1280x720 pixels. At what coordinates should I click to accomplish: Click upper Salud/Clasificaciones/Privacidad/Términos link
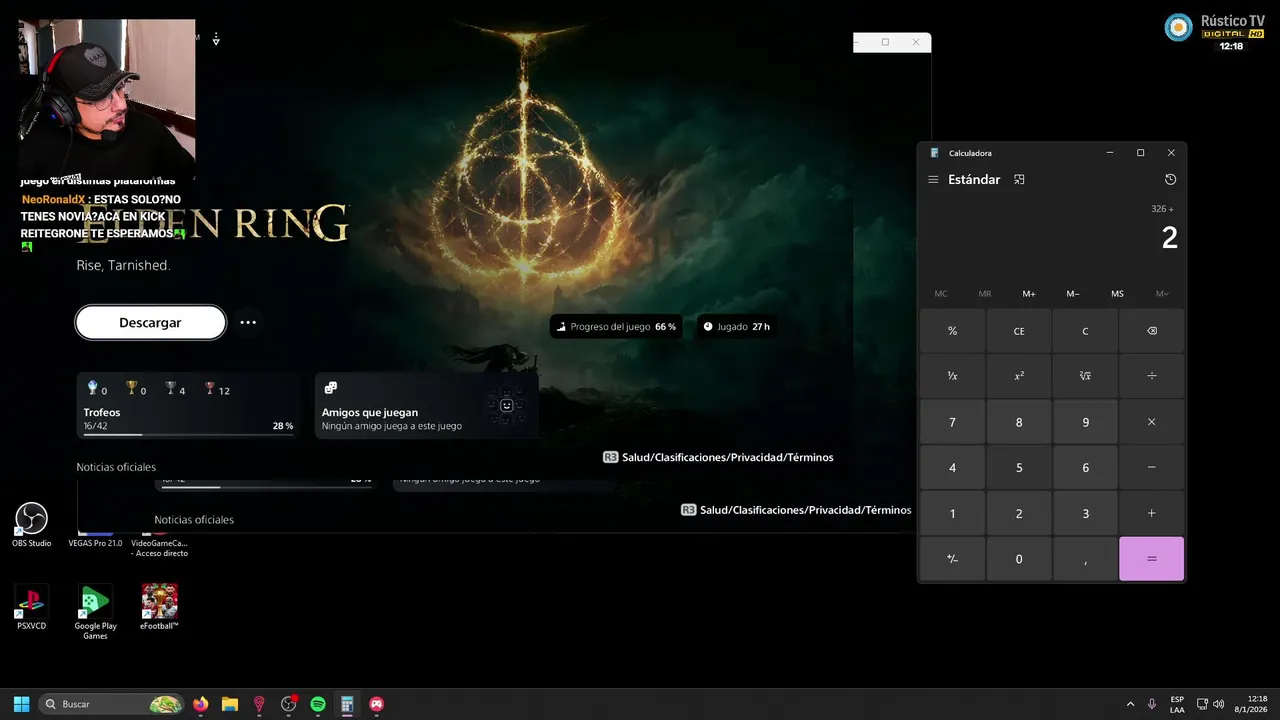click(x=718, y=457)
